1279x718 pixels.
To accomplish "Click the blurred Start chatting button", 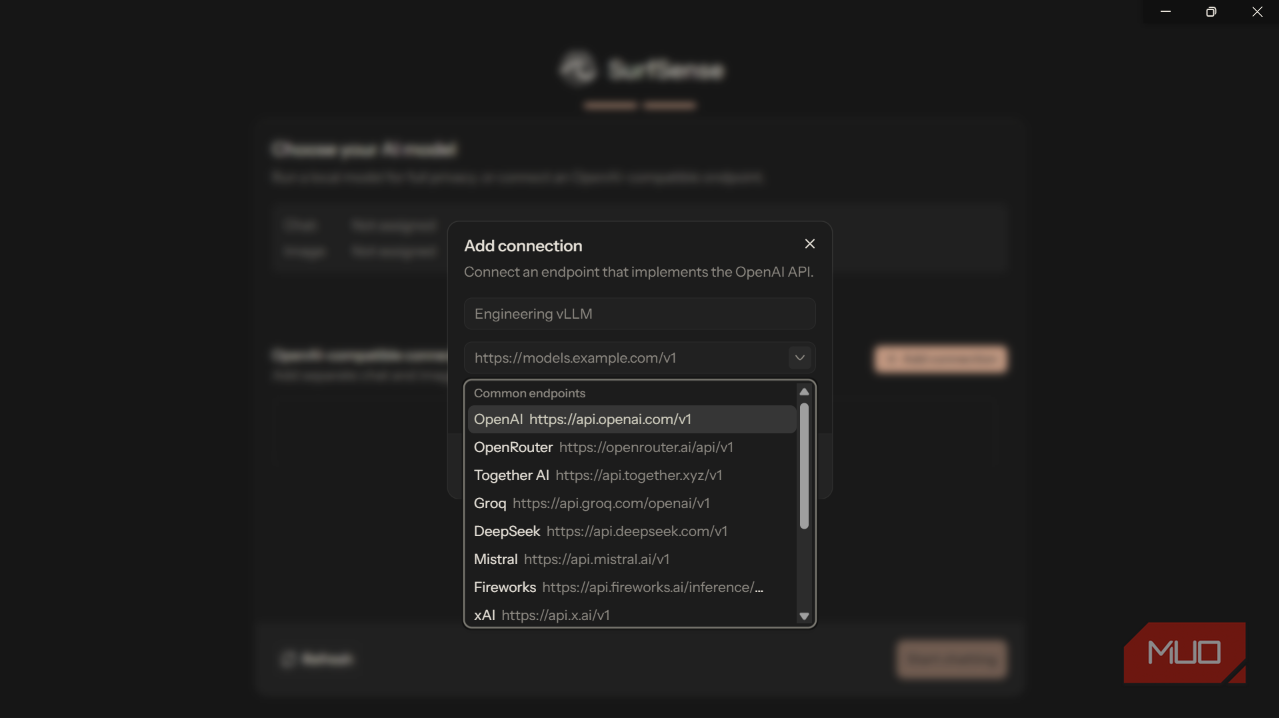I will click(x=952, y=660).
